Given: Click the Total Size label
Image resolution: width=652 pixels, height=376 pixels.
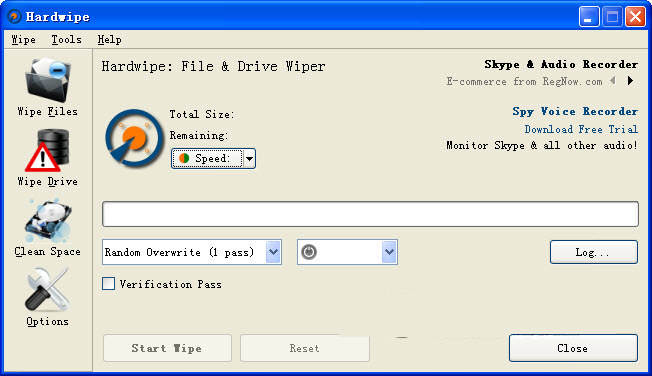Looking at the screenshot, I should [x=201, y=114].
